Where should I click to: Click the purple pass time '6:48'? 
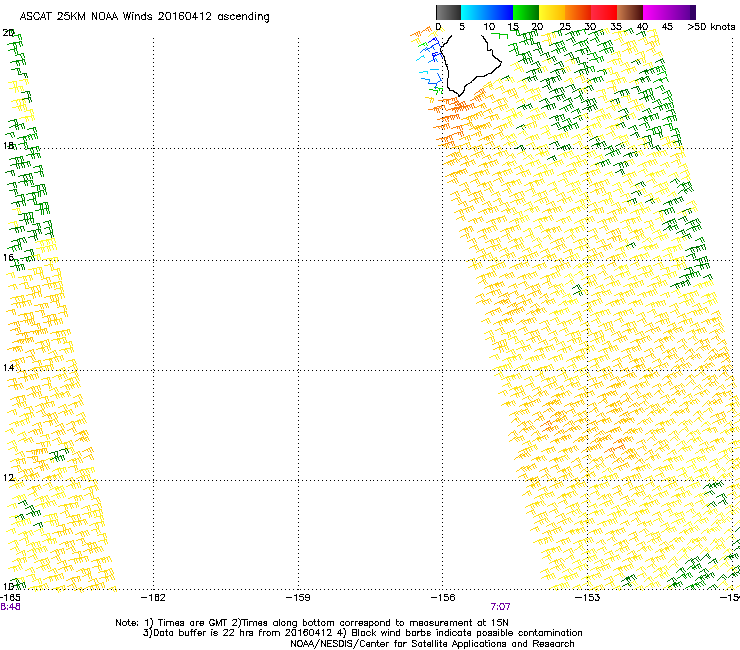pyautogui.click(x=10, y=607)
